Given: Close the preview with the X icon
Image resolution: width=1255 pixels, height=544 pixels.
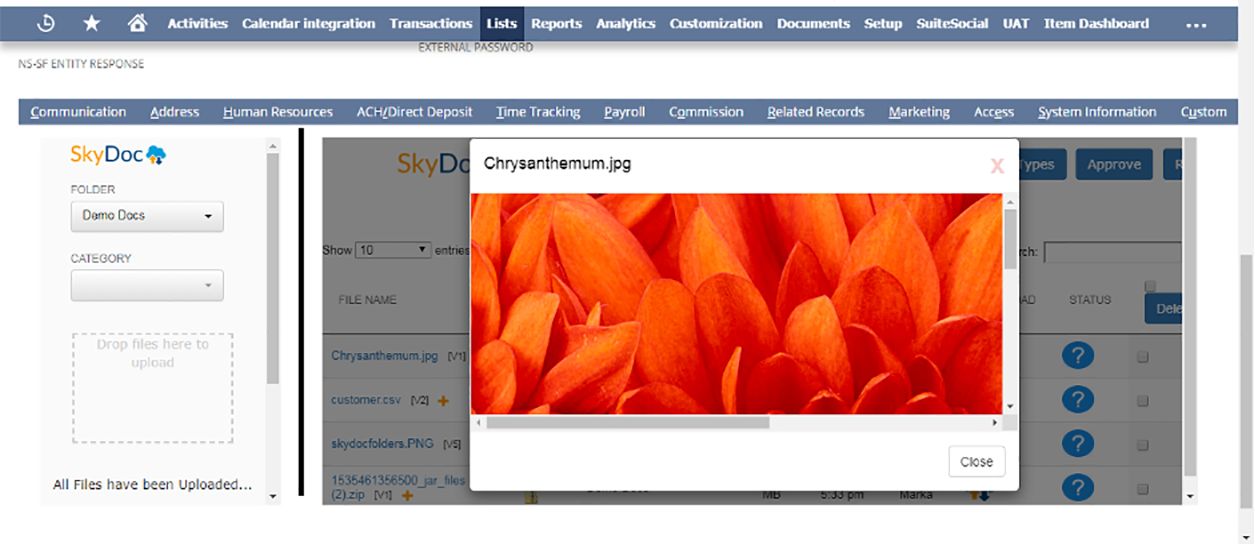Looking at the screenshot, I should 997,166.
